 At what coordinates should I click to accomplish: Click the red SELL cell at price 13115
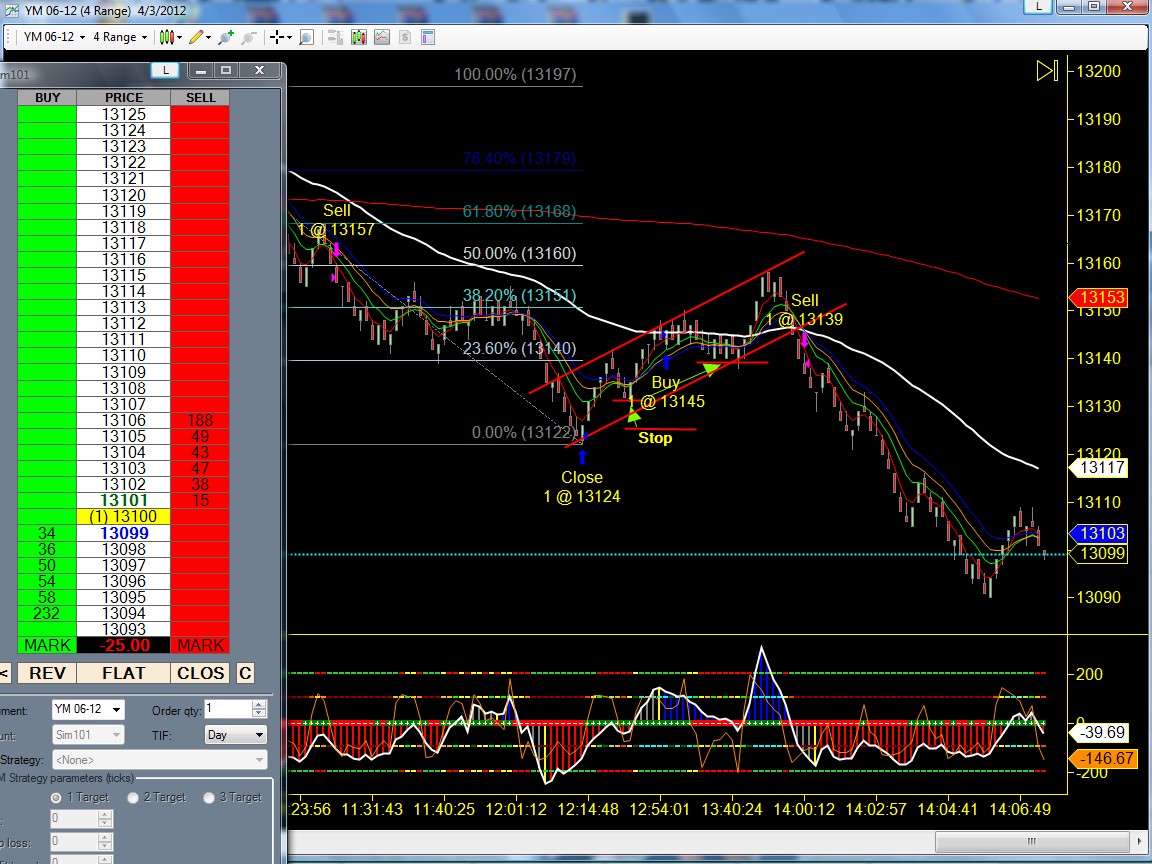coord(200,276)
